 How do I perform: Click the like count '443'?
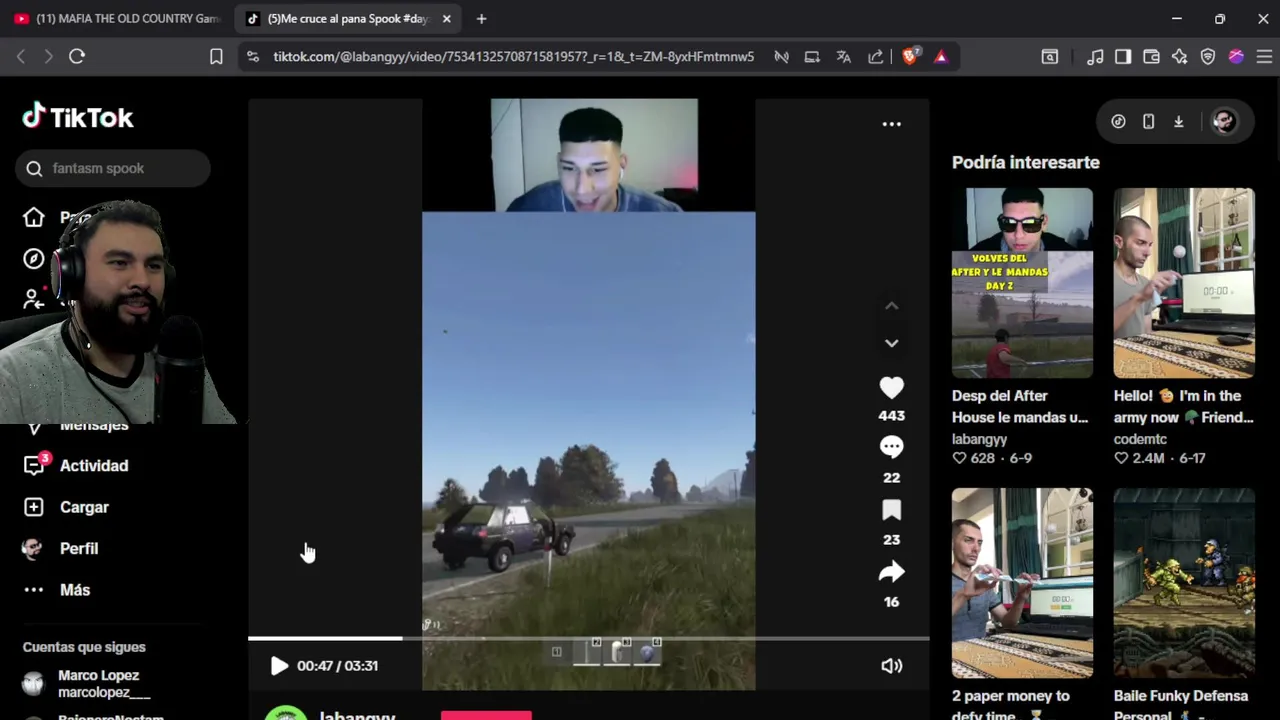pos(891,415)
